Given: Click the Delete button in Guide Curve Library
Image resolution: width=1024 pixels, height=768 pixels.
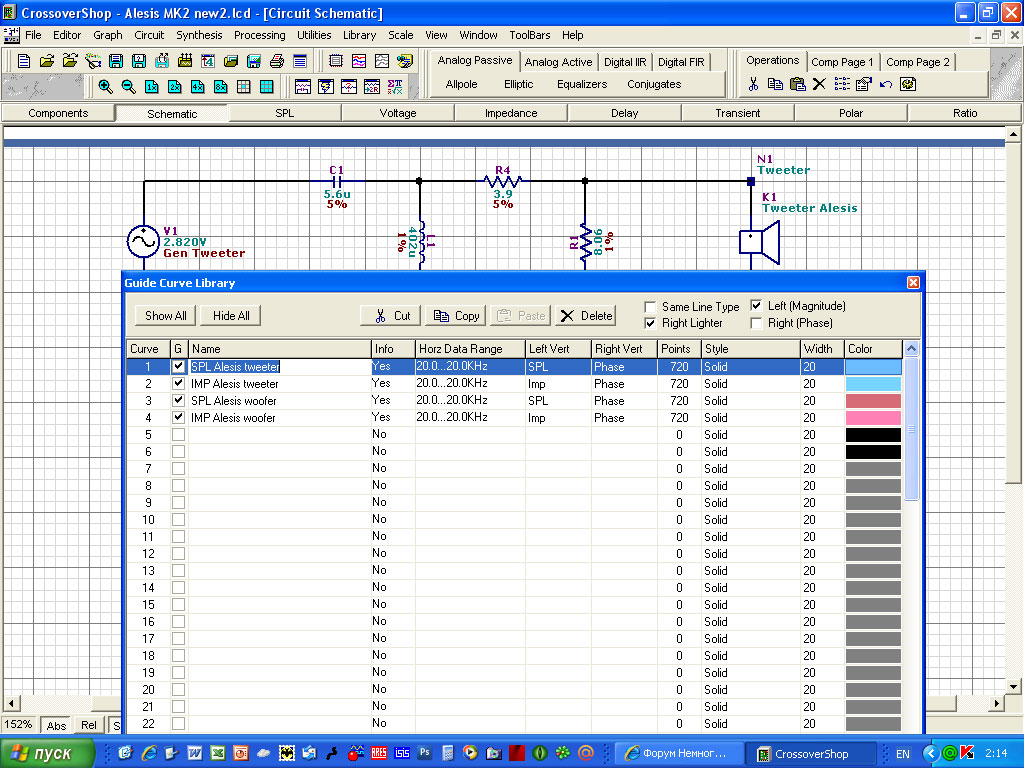Looking at the screenshot, I should coord(586,315).
